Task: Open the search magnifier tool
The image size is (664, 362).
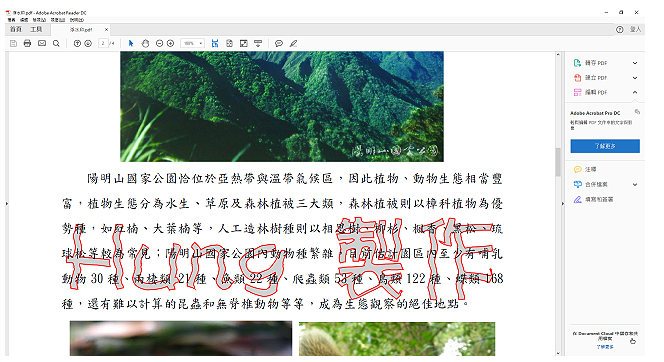Action: coord(56,43)
